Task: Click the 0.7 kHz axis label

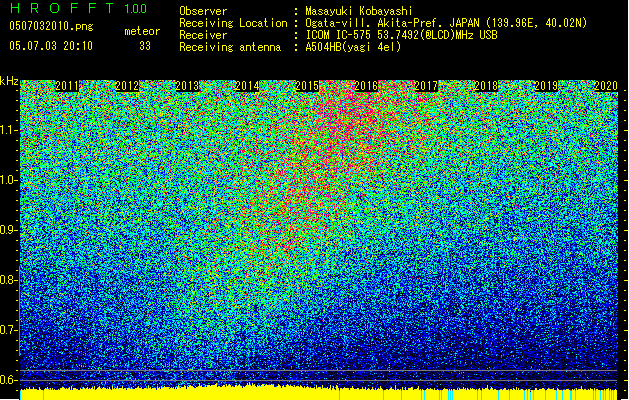Action: point(8,330)
